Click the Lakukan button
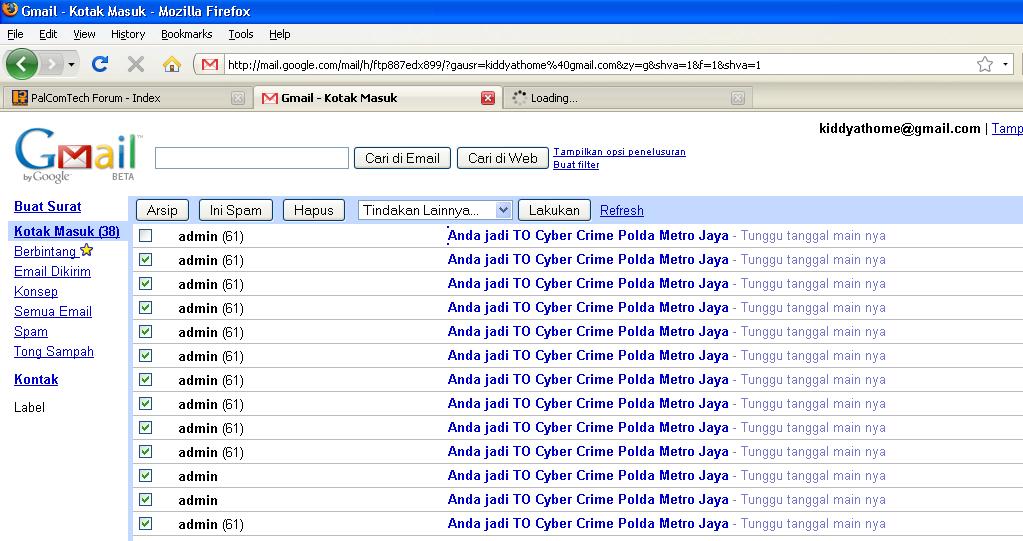1023x541 pixels. [x=554, y=210]
